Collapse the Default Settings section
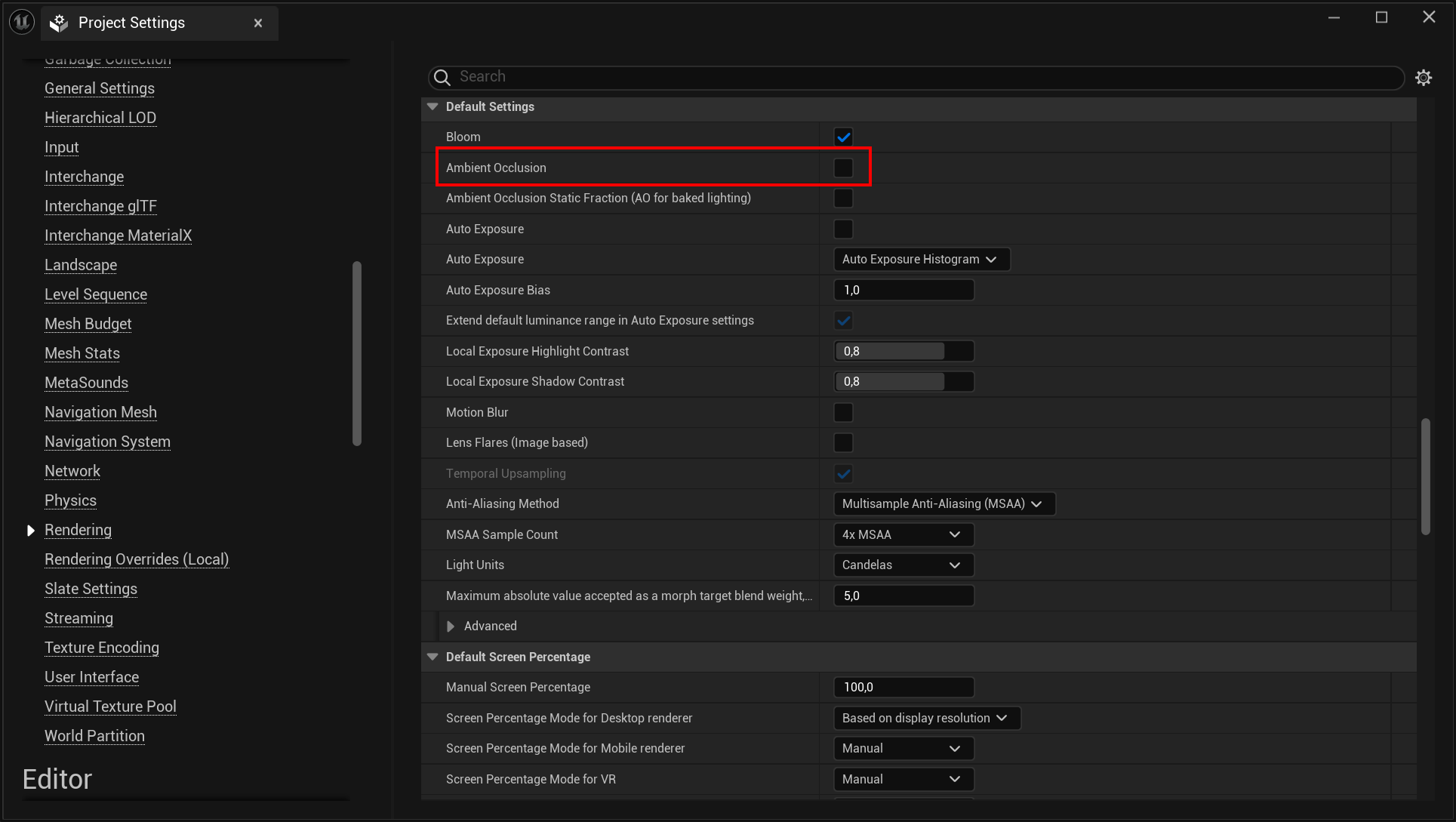Image resolution: width=1456 pixels, height=822 pixels. click(x=432, y=106)
